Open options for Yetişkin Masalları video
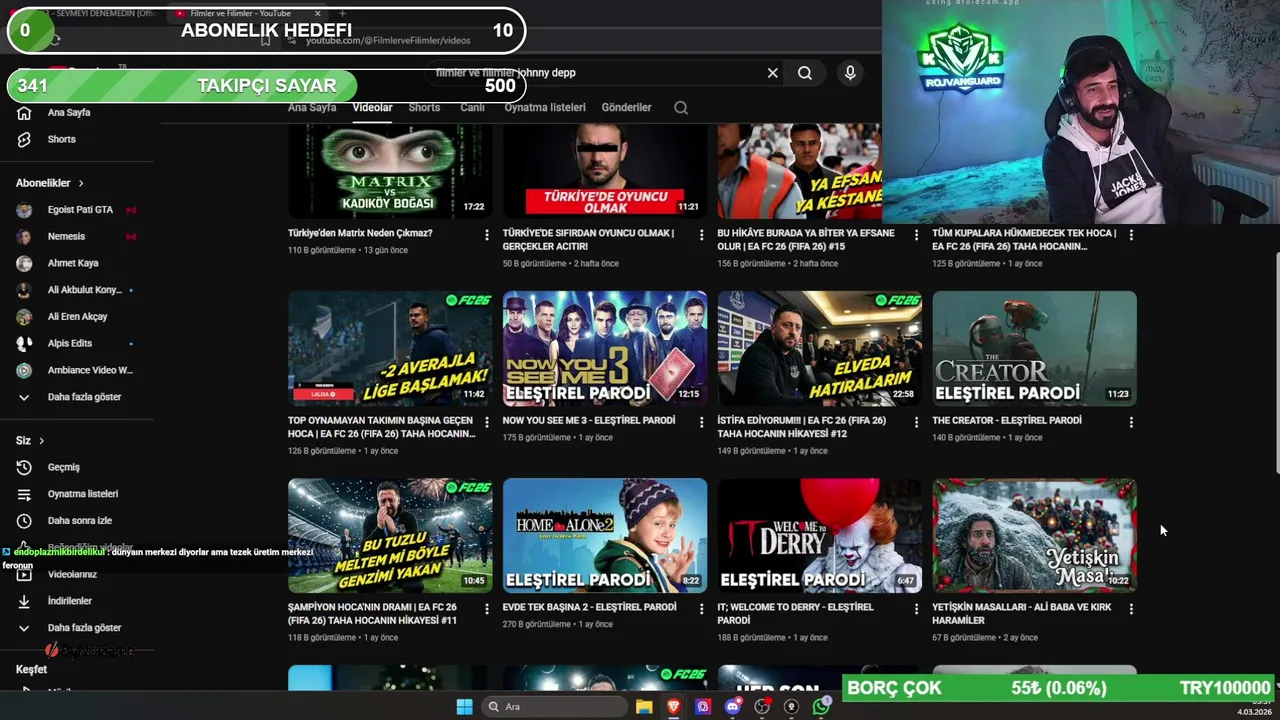Viewport: 1280px width, 720px height. (x=1131, y=609)
